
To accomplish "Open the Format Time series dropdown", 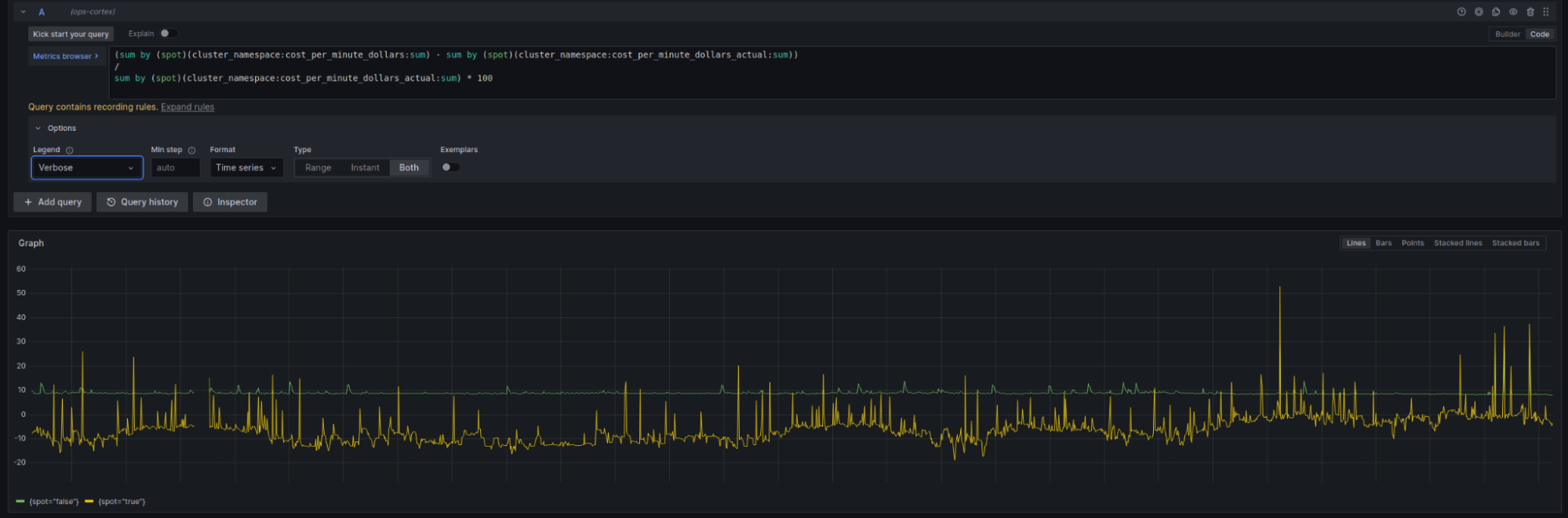I will 246,168.
